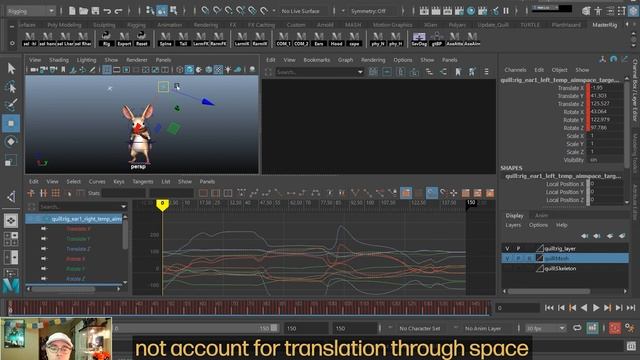Open the 30 fps frame rate dropdown
The height and width of the screenshot is (360, 640).
pos(546,328)
